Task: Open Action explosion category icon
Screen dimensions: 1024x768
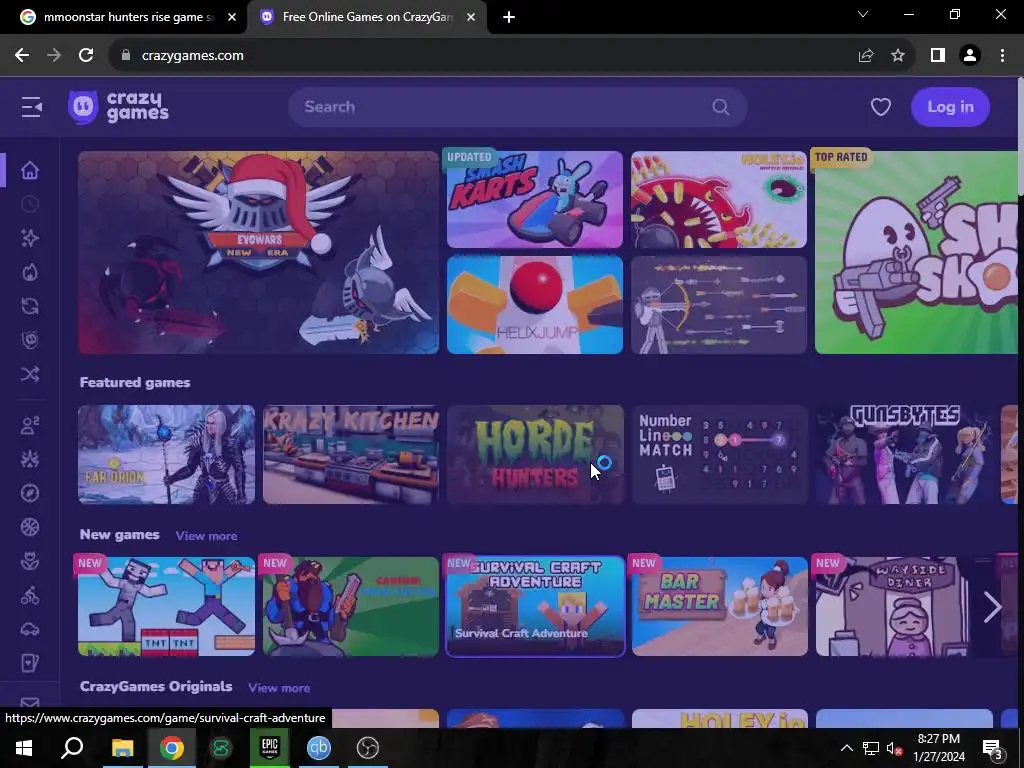Action: point(30,460)
